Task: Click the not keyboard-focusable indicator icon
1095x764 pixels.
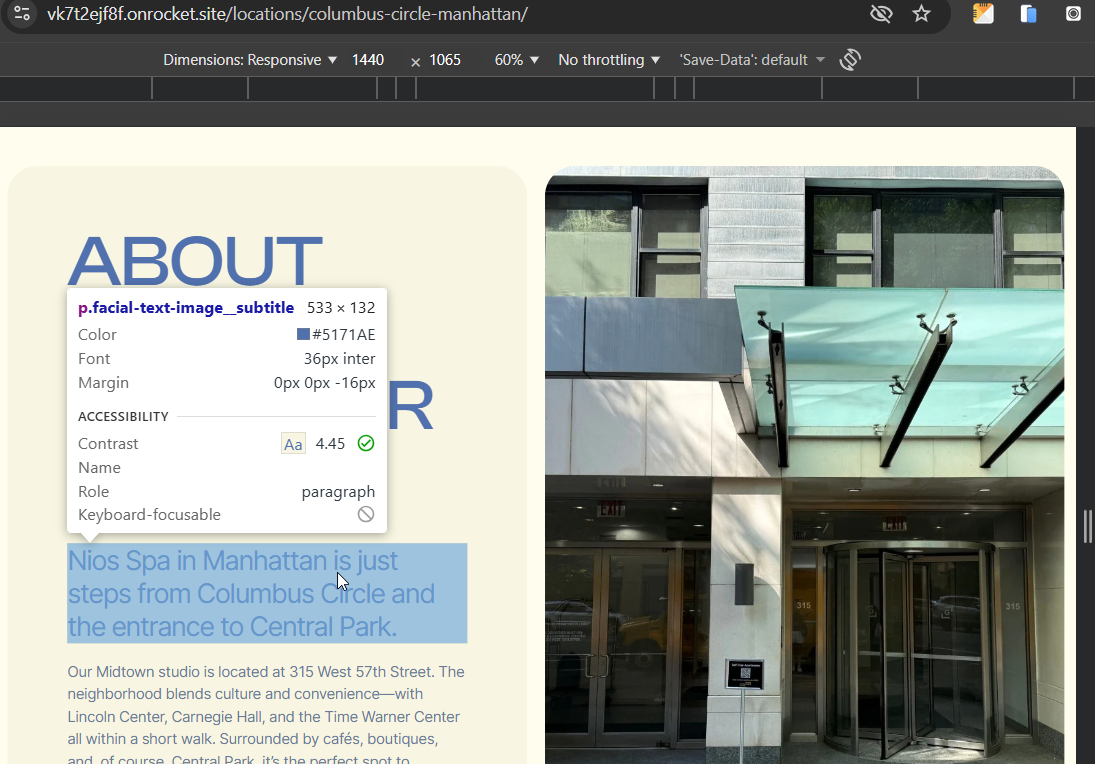Action: [x=366, y=515]
